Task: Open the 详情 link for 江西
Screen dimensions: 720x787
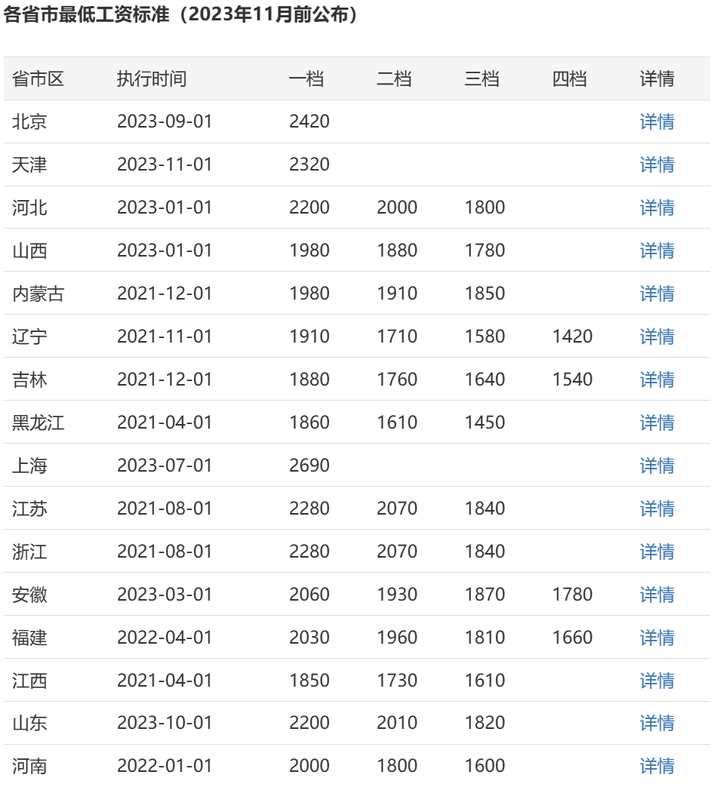Action: [x=656, y=681]
